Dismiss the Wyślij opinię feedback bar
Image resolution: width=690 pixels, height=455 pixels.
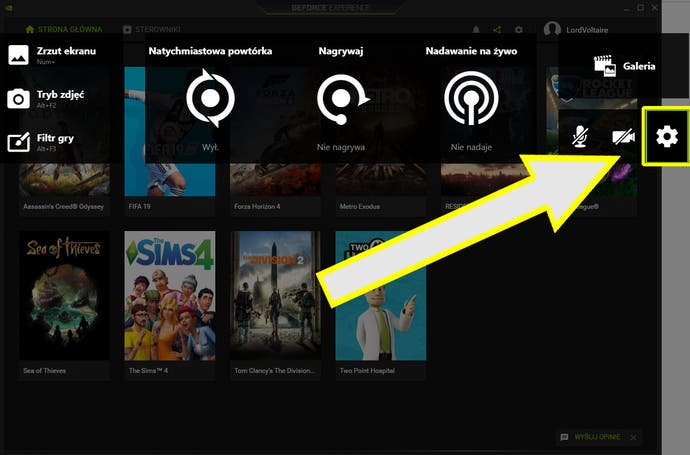[x=633, y=437]
